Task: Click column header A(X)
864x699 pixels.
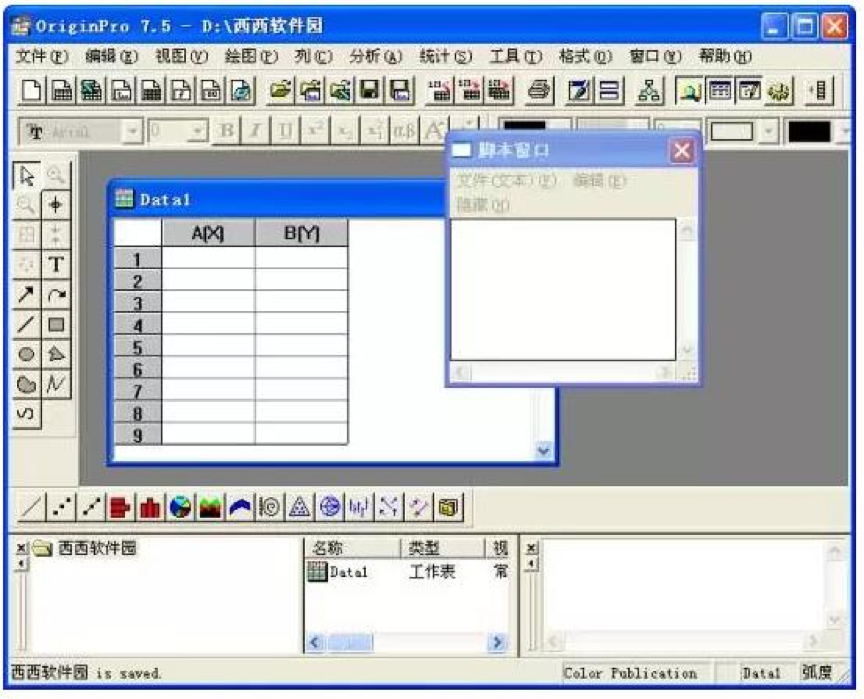Action: click(x=208, y=233)
